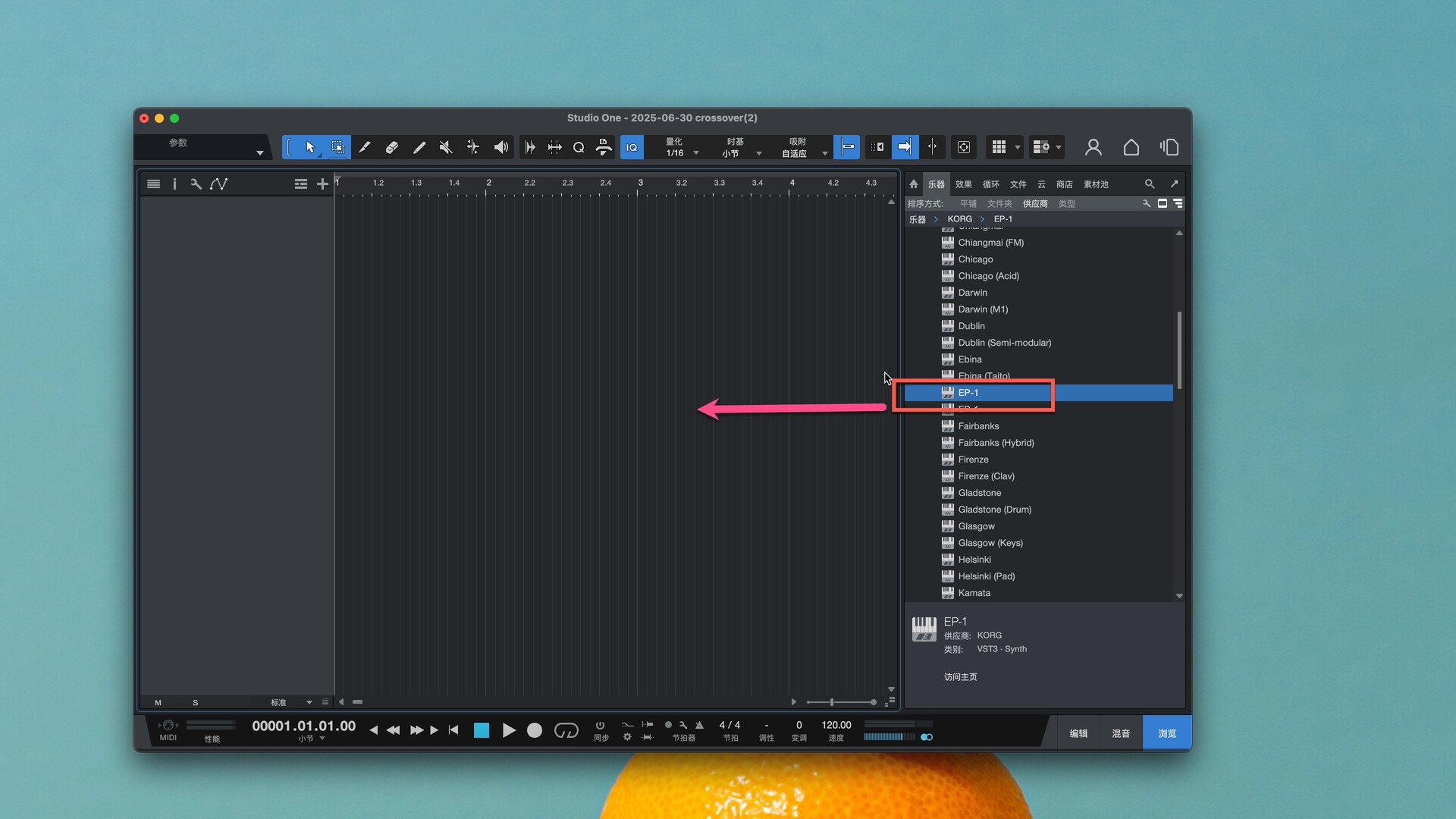Screen dimensions: 1456x819
Task: Show automation curve icon in track header
Action: [x=218, y=184]
